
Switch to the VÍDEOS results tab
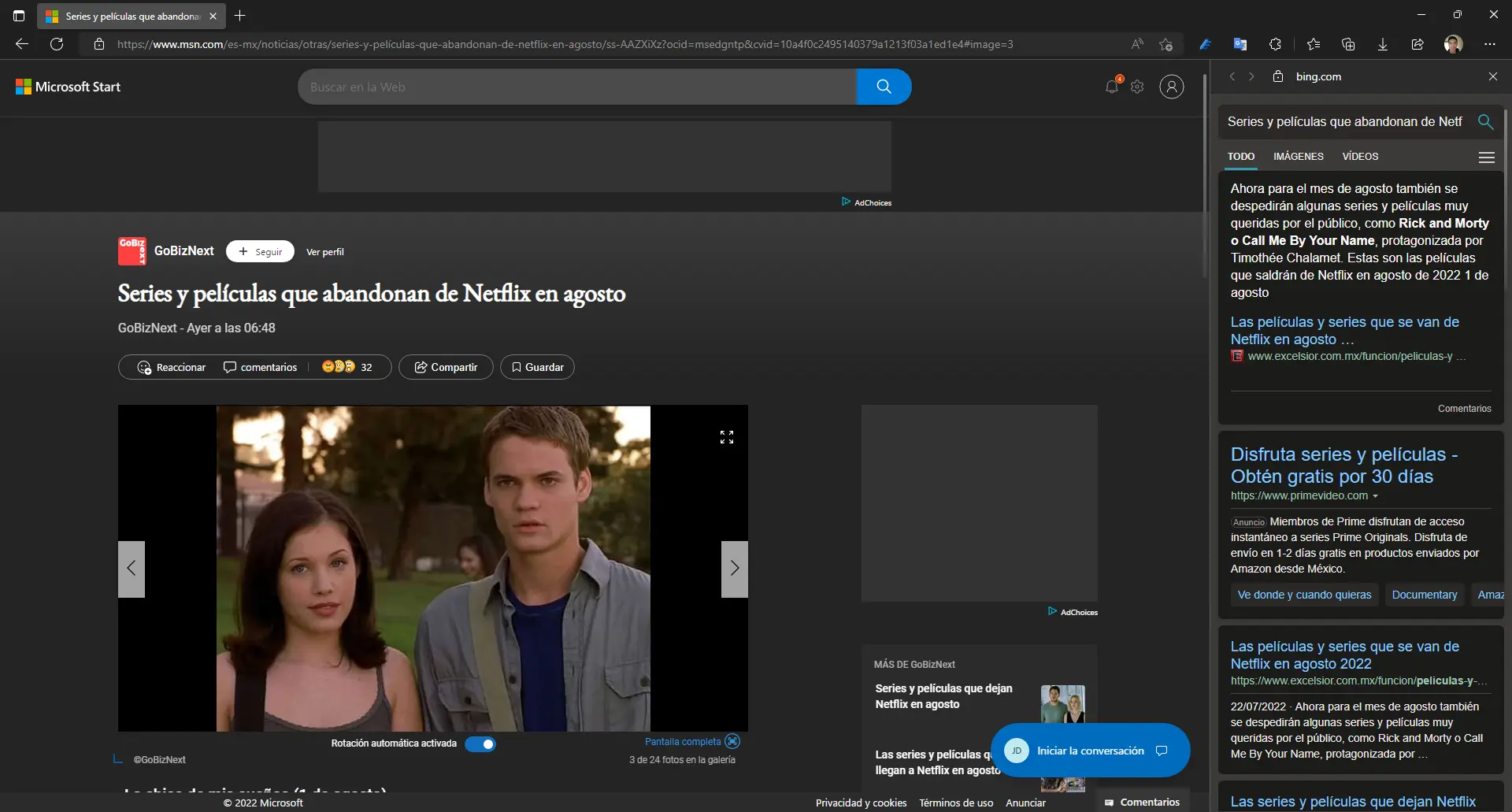(1360, 157)
